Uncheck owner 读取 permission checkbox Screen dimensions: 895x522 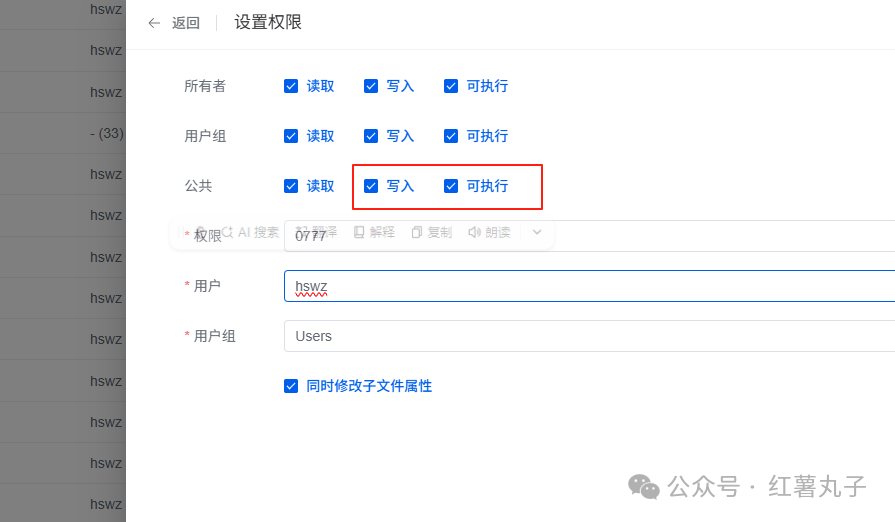pos(291,86)
